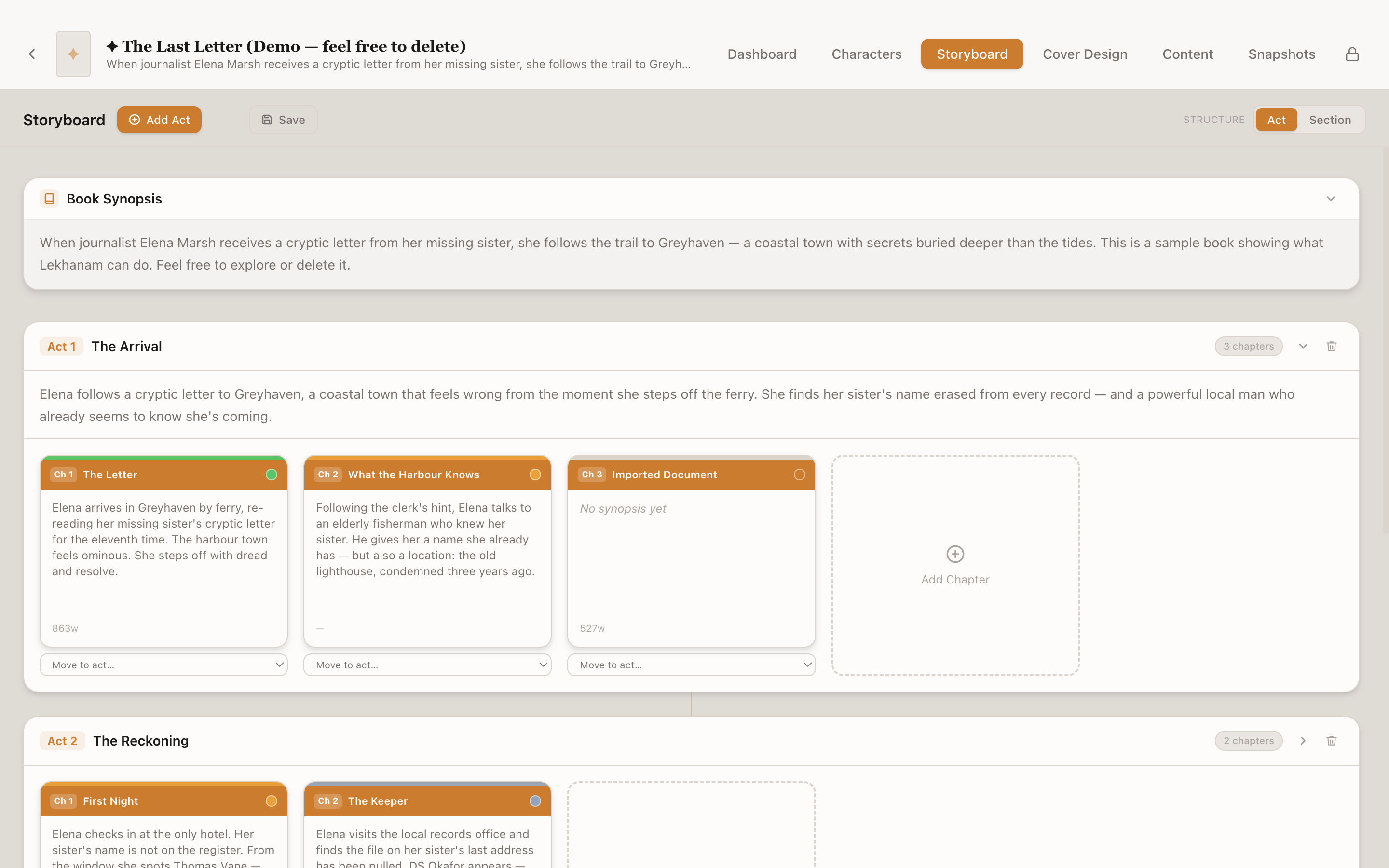
Task: Collapse Act 1 The Arrival
Action: point(1302,346)
